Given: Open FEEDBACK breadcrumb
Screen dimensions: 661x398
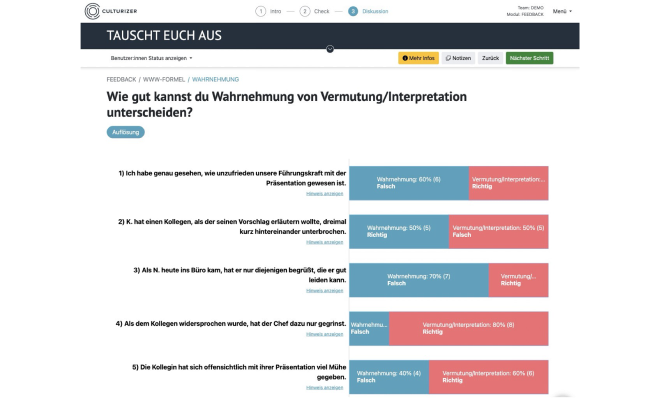Looking at the screenshot, I should (121, 79).
